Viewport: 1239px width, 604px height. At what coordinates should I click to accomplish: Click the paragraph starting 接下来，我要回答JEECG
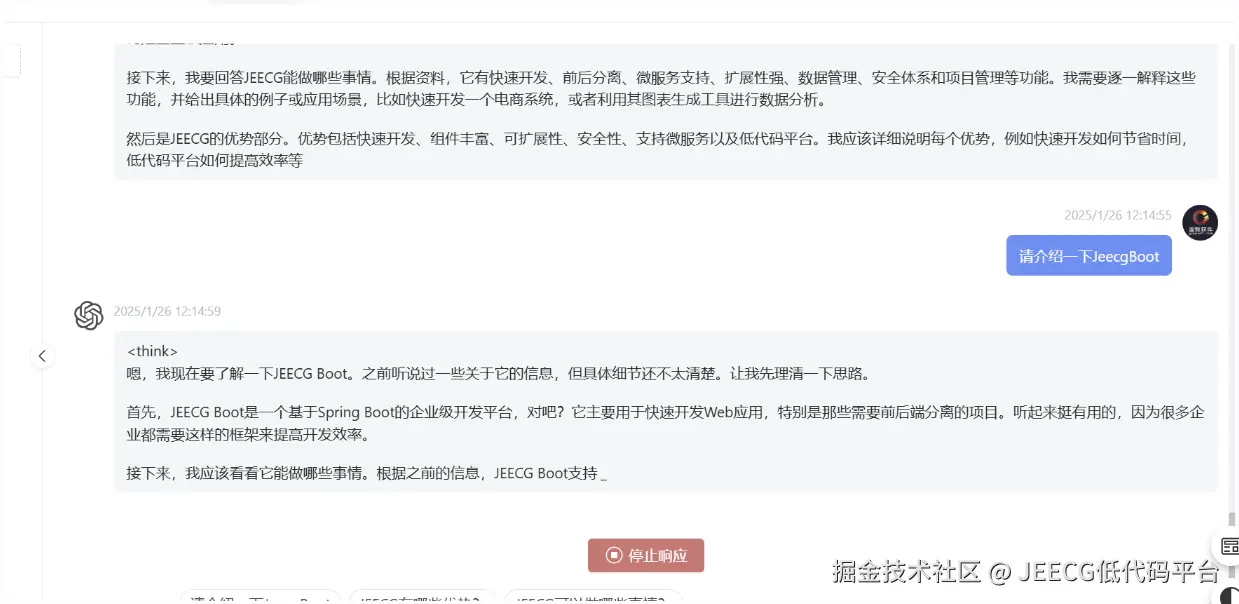[x=661, y=89]
